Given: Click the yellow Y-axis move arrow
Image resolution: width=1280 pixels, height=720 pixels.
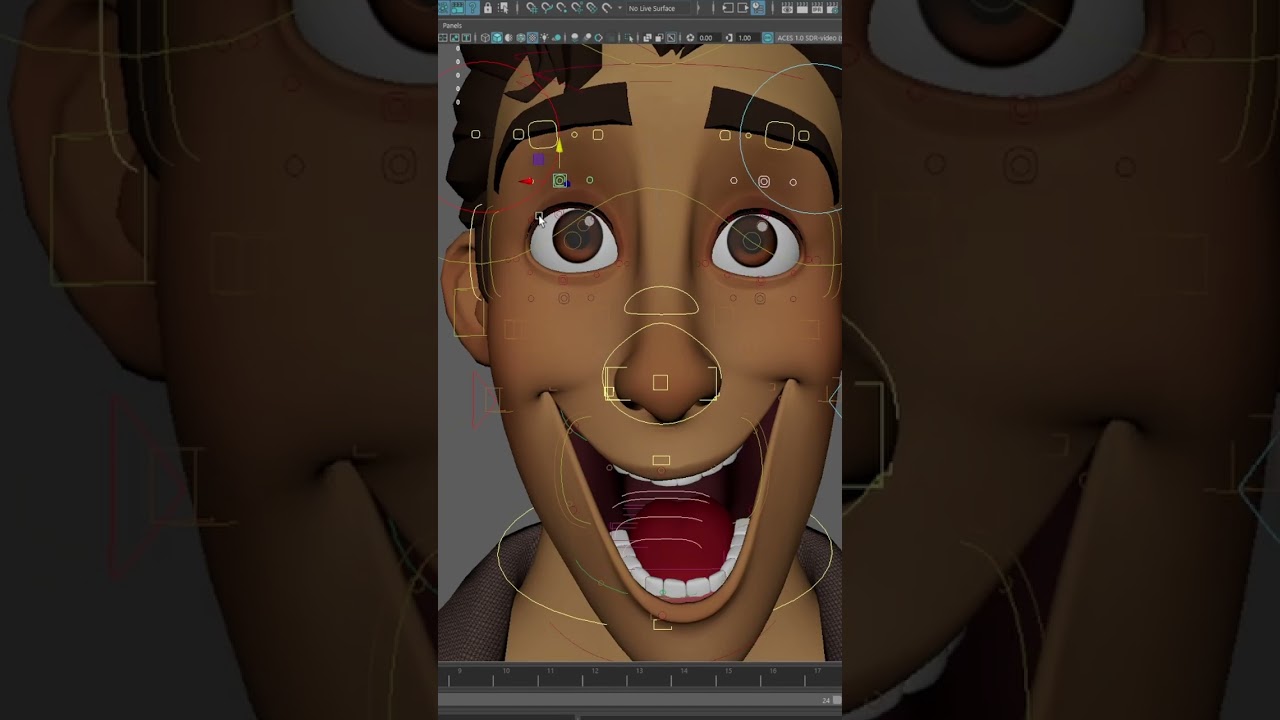Looking at the screenshot, I should click(559, 146).
